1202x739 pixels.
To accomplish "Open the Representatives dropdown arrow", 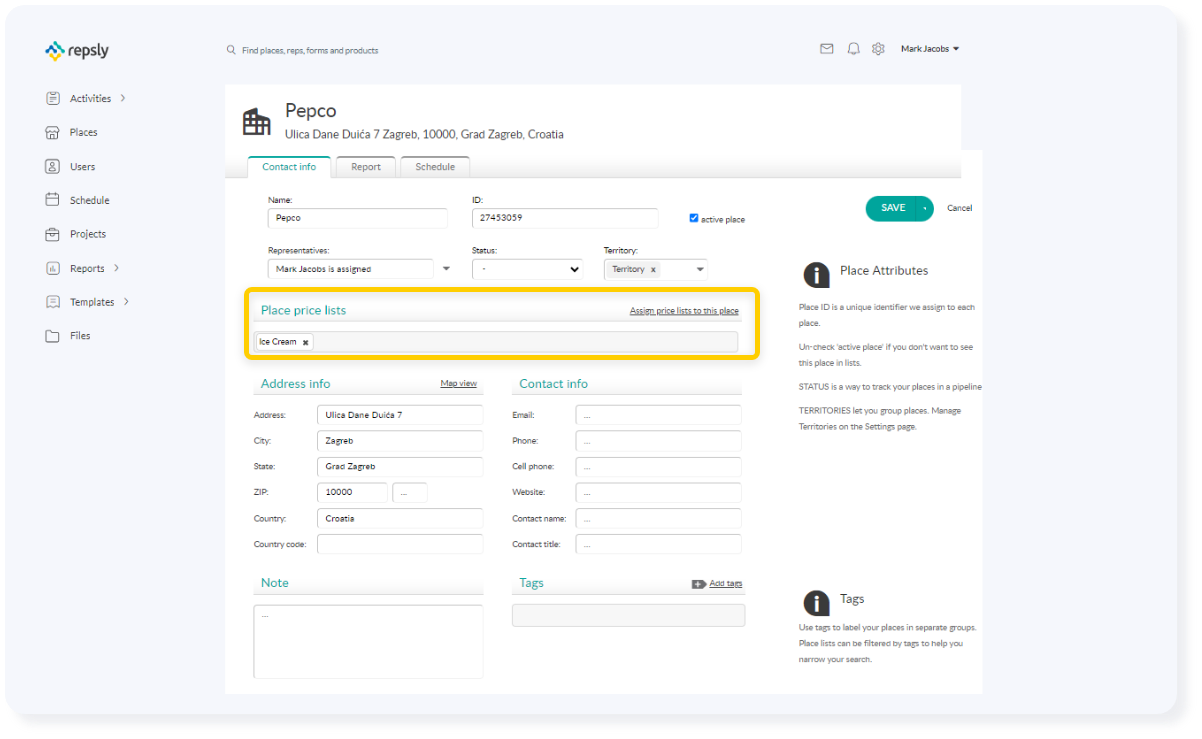I will point(446,269).
